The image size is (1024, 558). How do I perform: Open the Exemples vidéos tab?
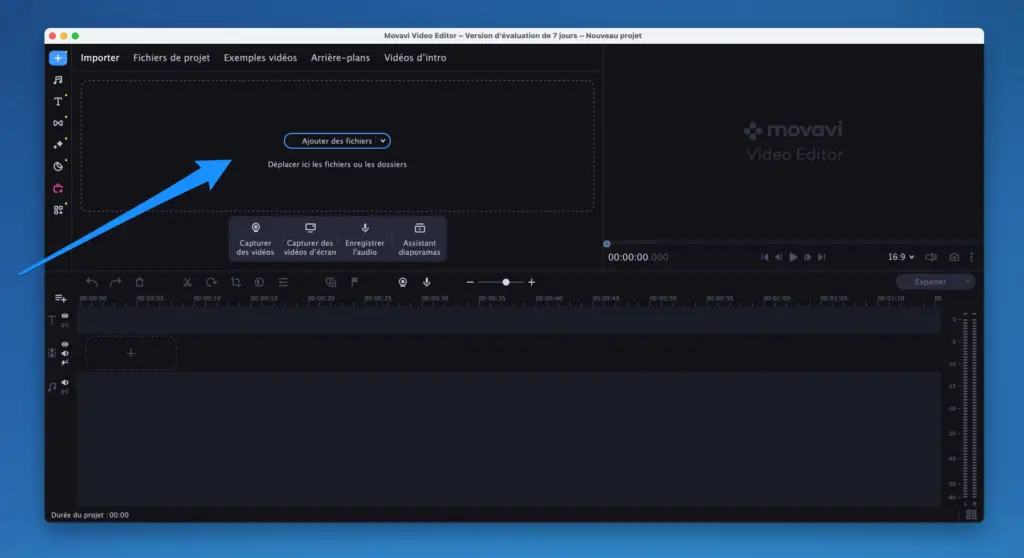coord(261,58)
